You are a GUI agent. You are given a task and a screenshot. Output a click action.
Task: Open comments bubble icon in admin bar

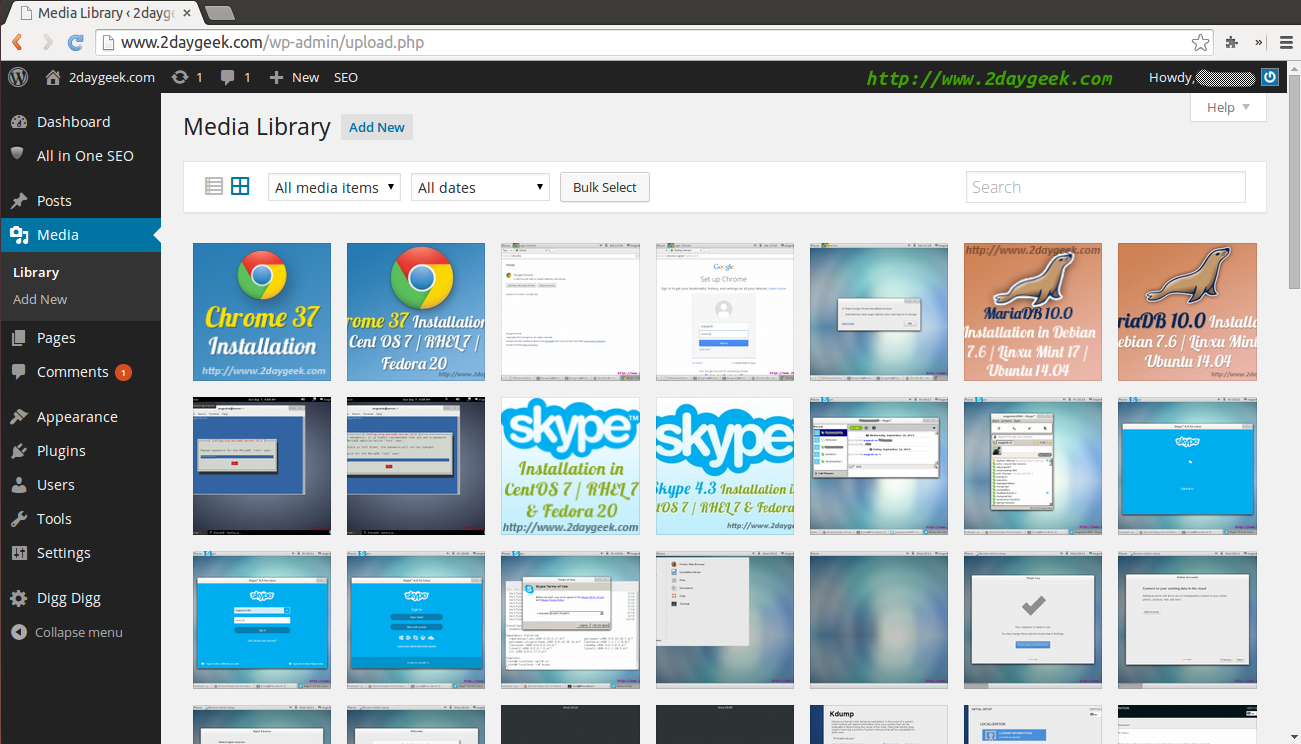point(229,77)
